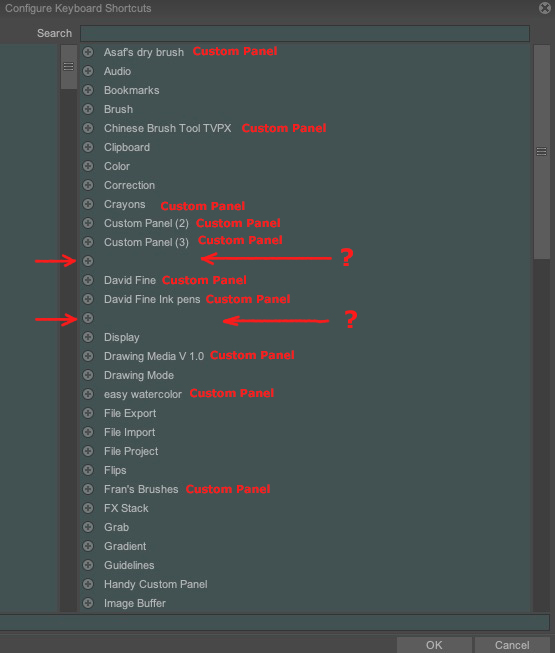Image resolution: width=555 pixels, height=653 pixels.
Task: Click the plus icon beside FX Stack
Action: click(88, 508)
